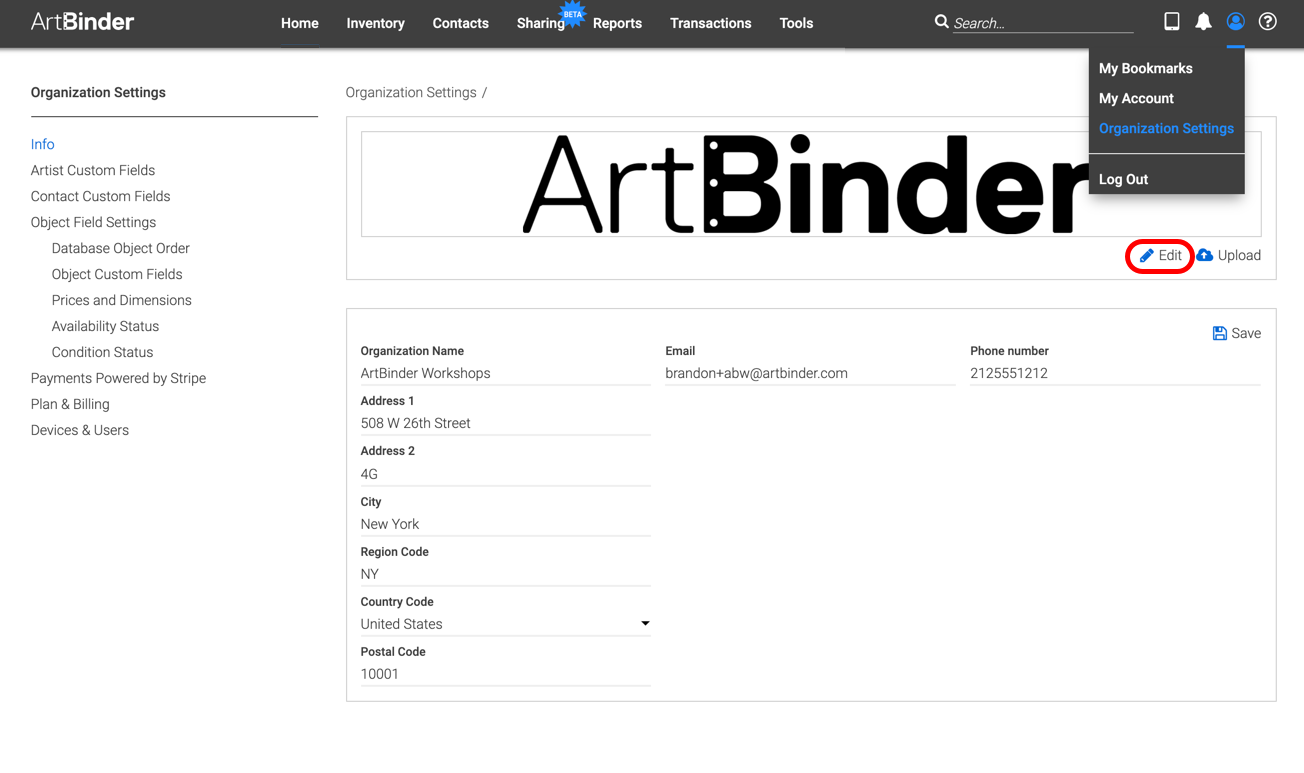Open Contact Custom Fields settings
This screenshot has height=773, width=1304.
click(100, 196)
